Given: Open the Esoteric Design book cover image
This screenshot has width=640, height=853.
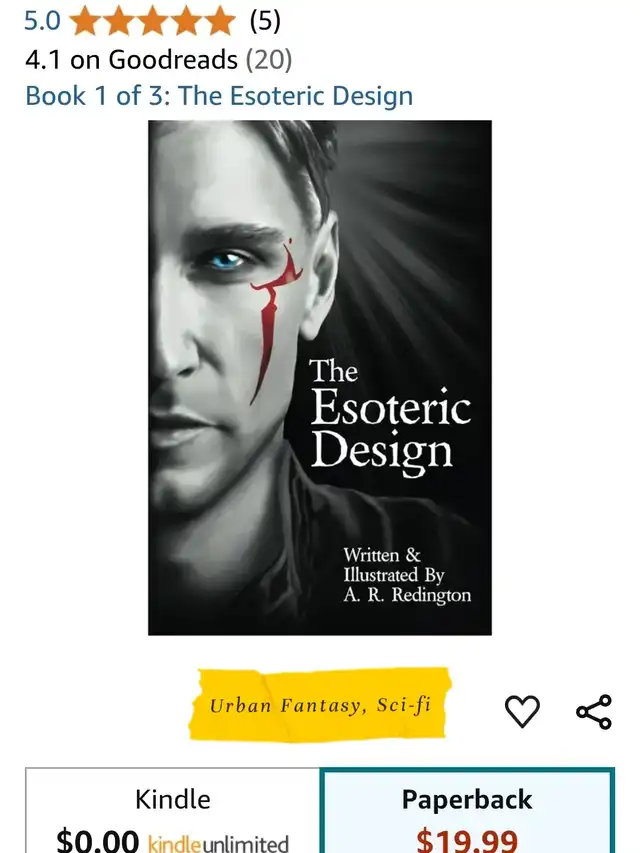Looking at the screenshot, I should point(320,378).
